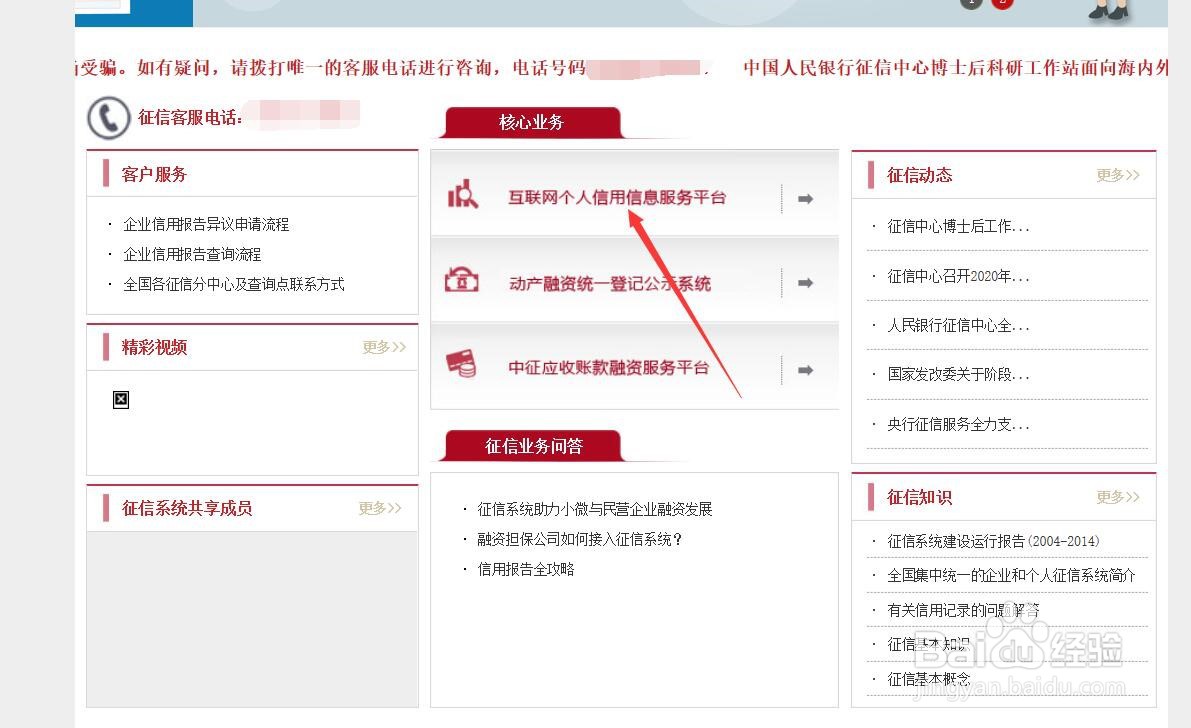Screen dimensions: 1191x728
Task: Click 更多>> in 征信动态 panel
Action: [x=1117, y=176]
